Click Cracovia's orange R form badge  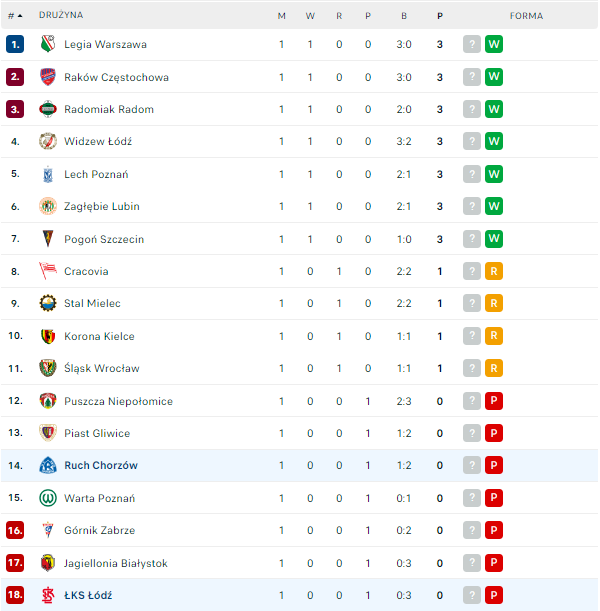point(493,271)
